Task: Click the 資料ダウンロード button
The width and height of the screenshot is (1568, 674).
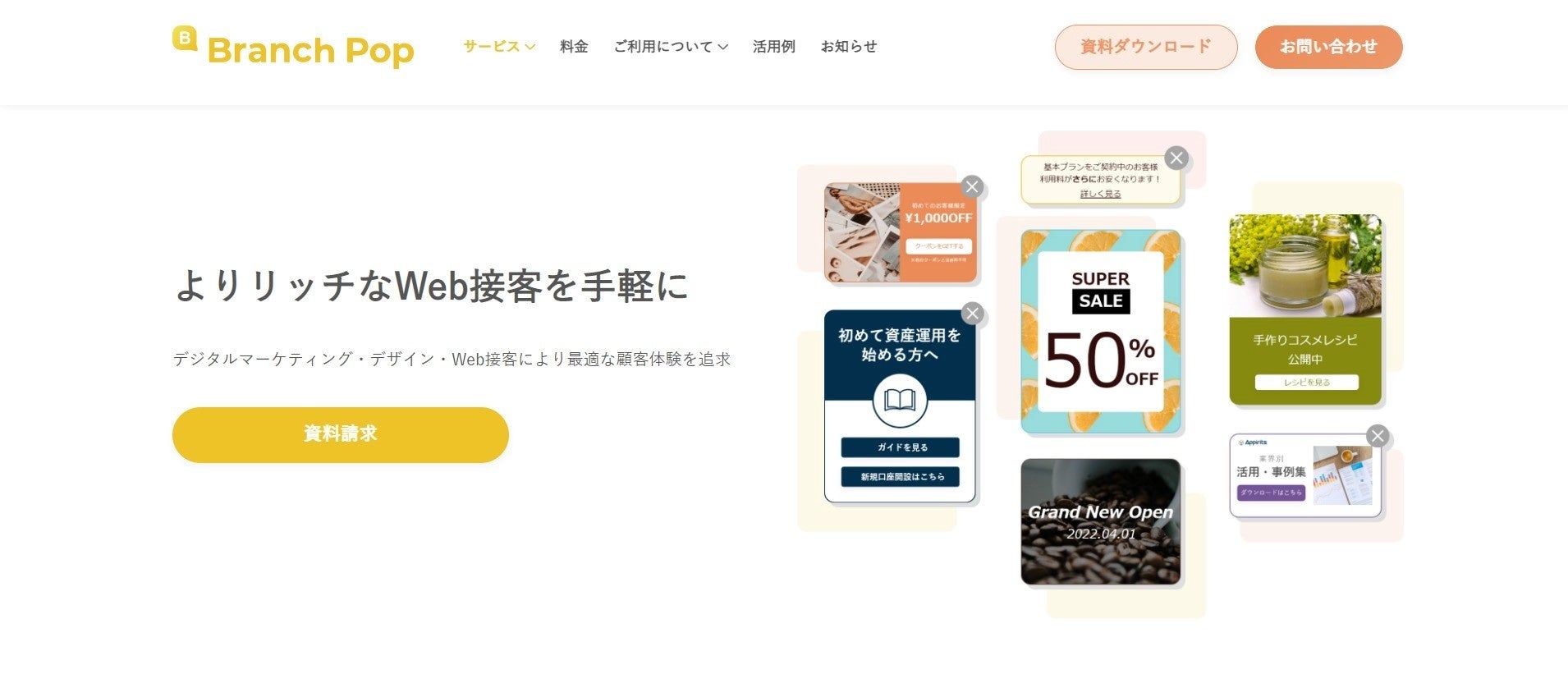Action: pos(1146,47)
